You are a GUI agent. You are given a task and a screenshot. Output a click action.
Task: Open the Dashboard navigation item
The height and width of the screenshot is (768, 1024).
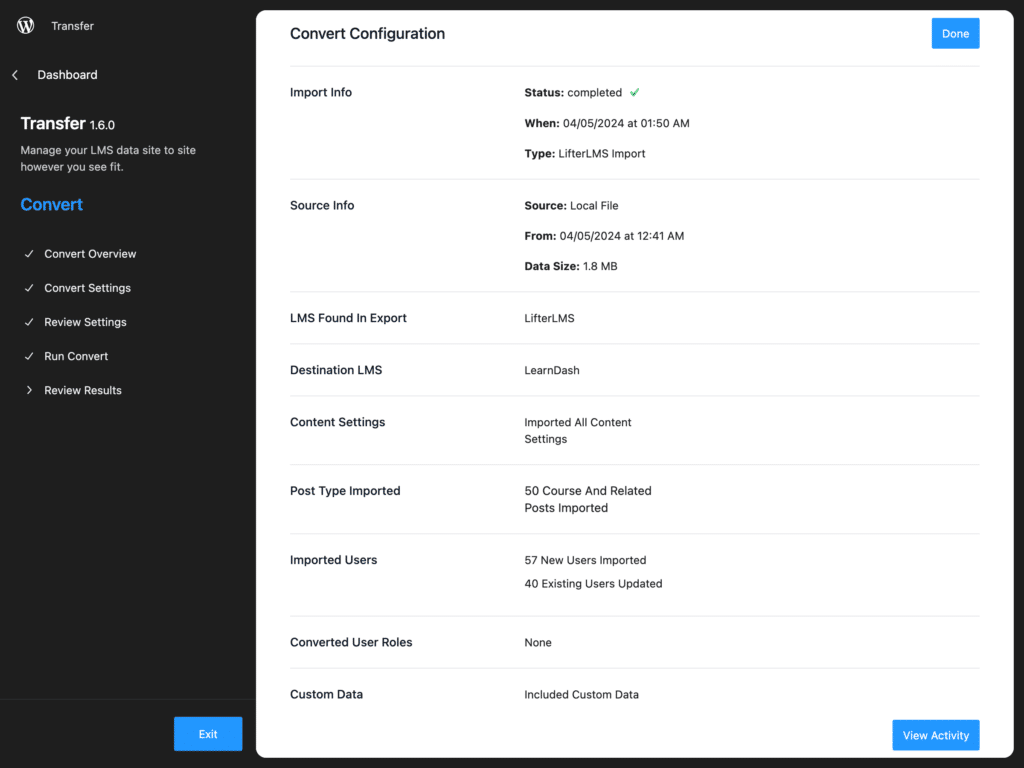(x=67, y=74)
